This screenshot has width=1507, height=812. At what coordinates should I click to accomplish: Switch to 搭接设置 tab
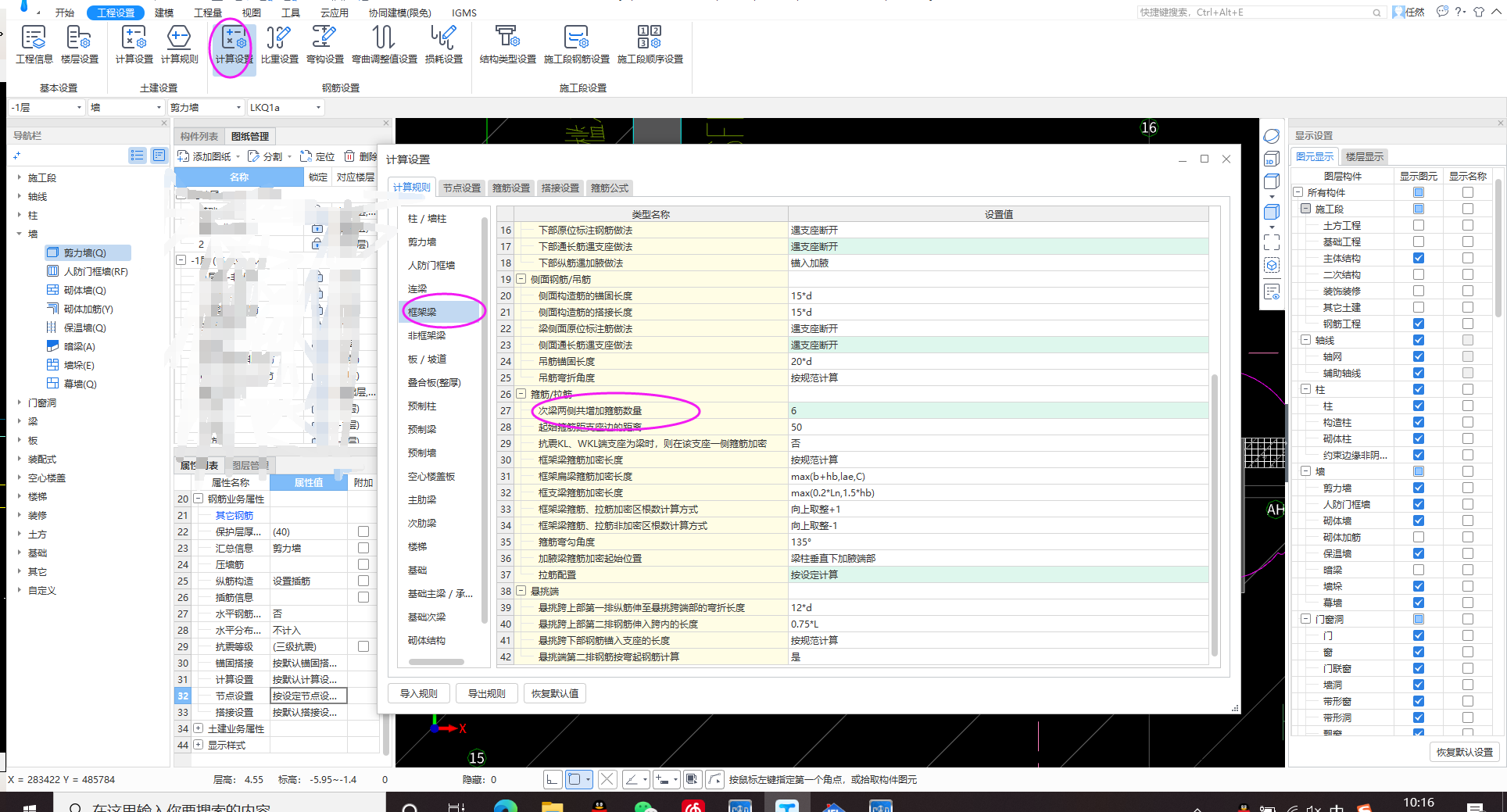coord(560,188)
